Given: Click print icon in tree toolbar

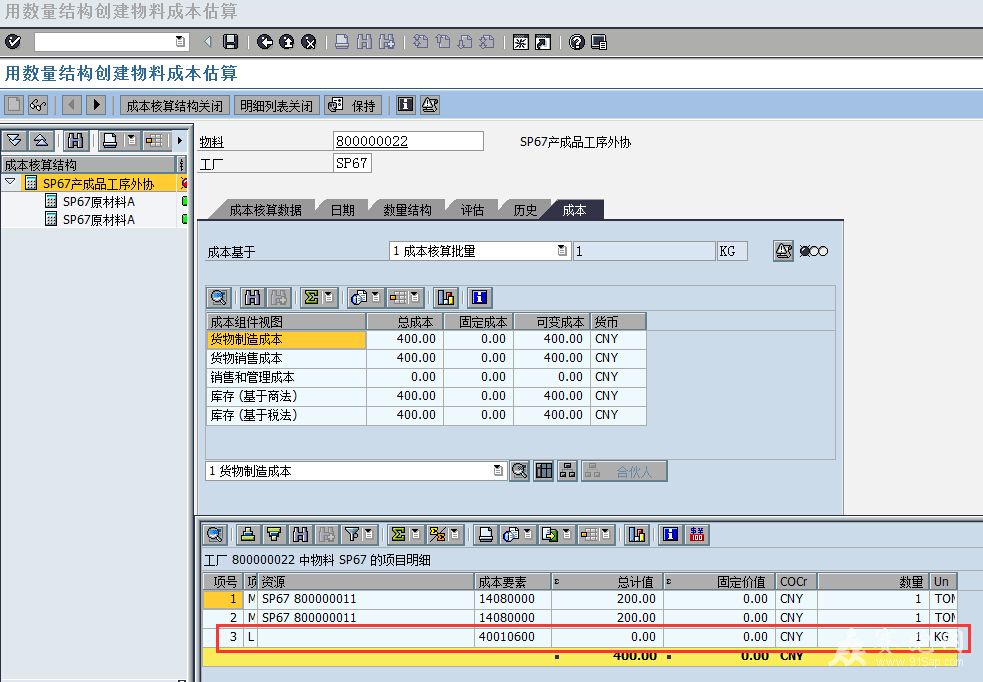Looking at the screenshot, I should (x=110, y=140).
